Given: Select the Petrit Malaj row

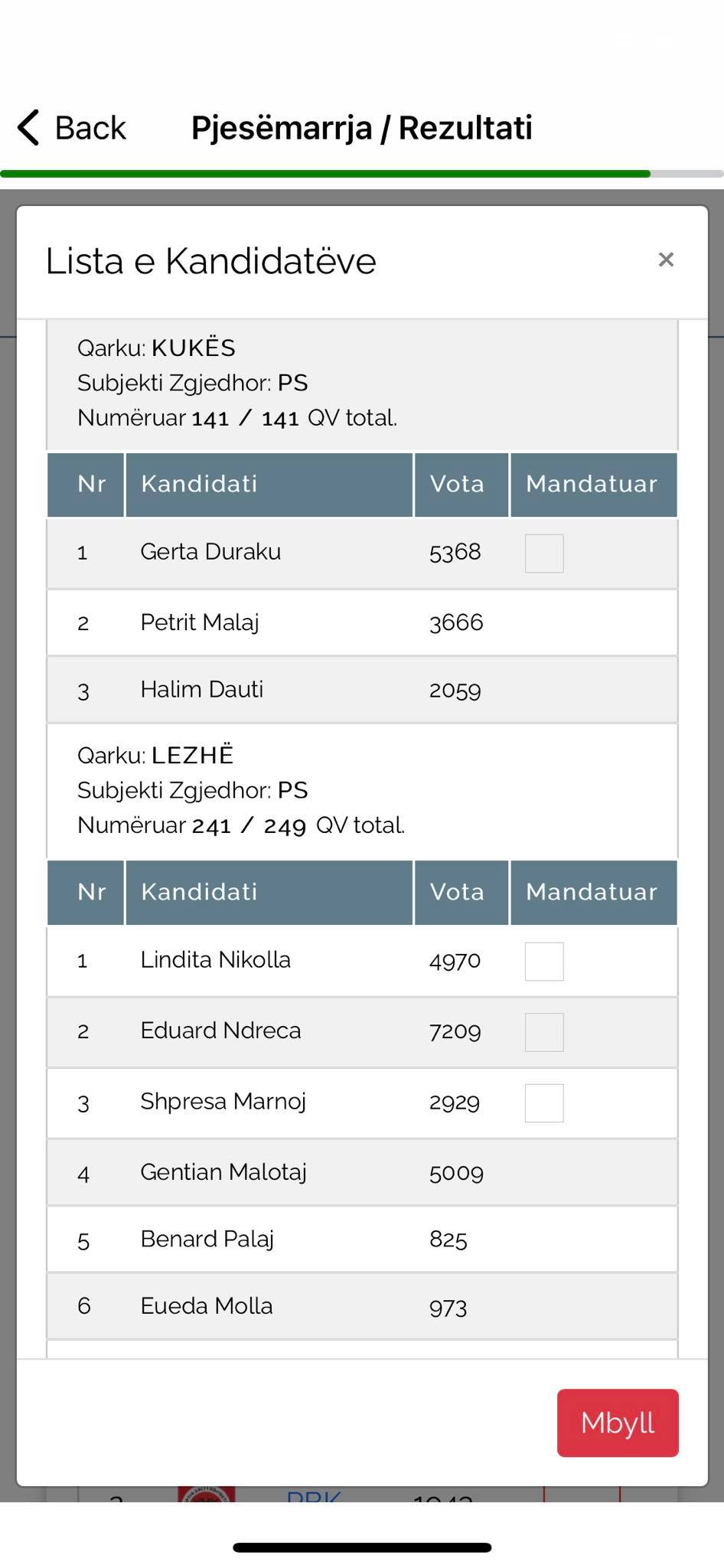Looking at the screenshot, I should coord(361,622).
